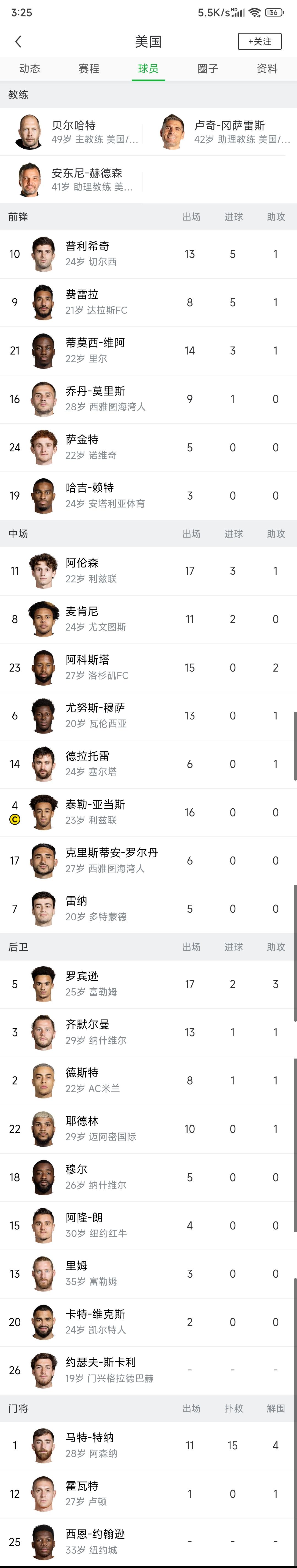
Task: Switch to the 动态 tab
Action: 30,69
